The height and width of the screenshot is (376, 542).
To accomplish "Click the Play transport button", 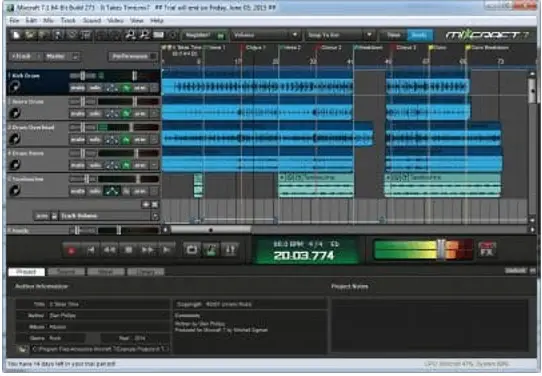I will click(166, 250).
